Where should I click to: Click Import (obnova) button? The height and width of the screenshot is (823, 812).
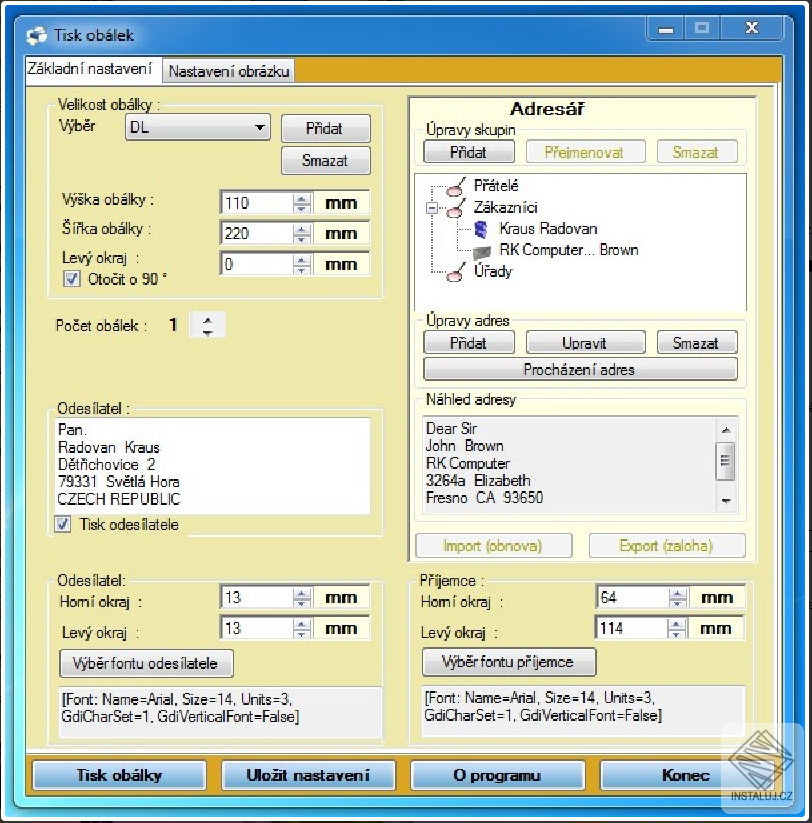(493, 546)
